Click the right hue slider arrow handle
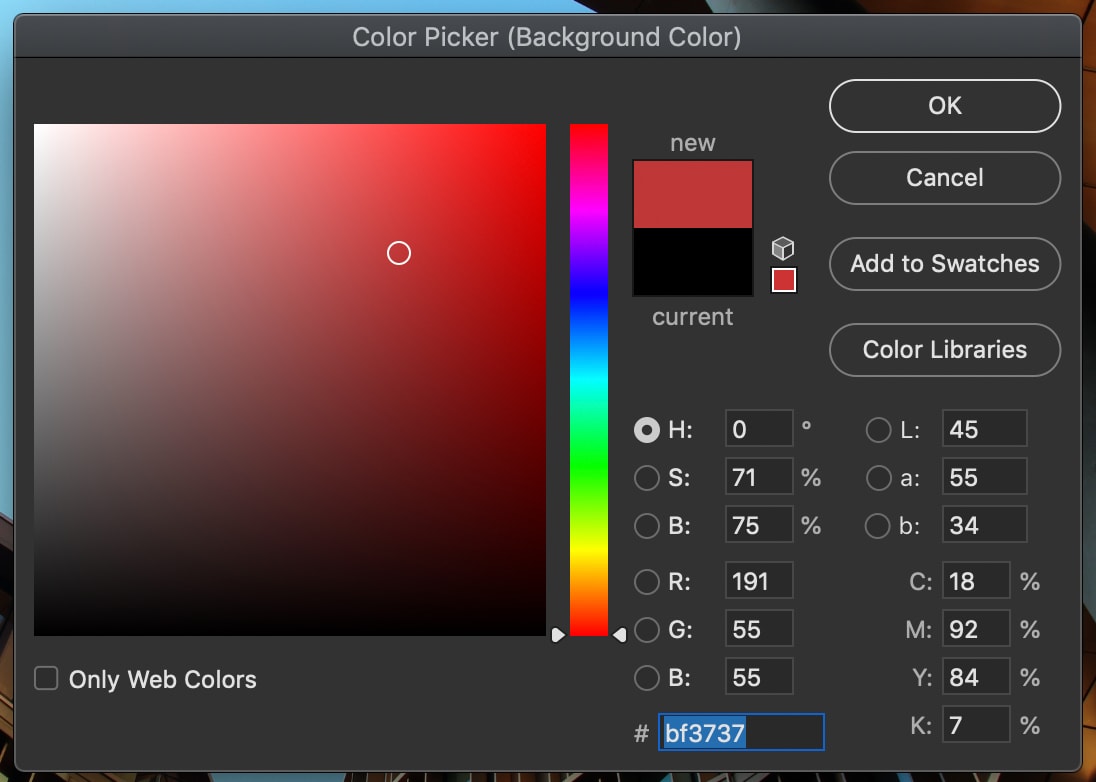 coord(620,635)
